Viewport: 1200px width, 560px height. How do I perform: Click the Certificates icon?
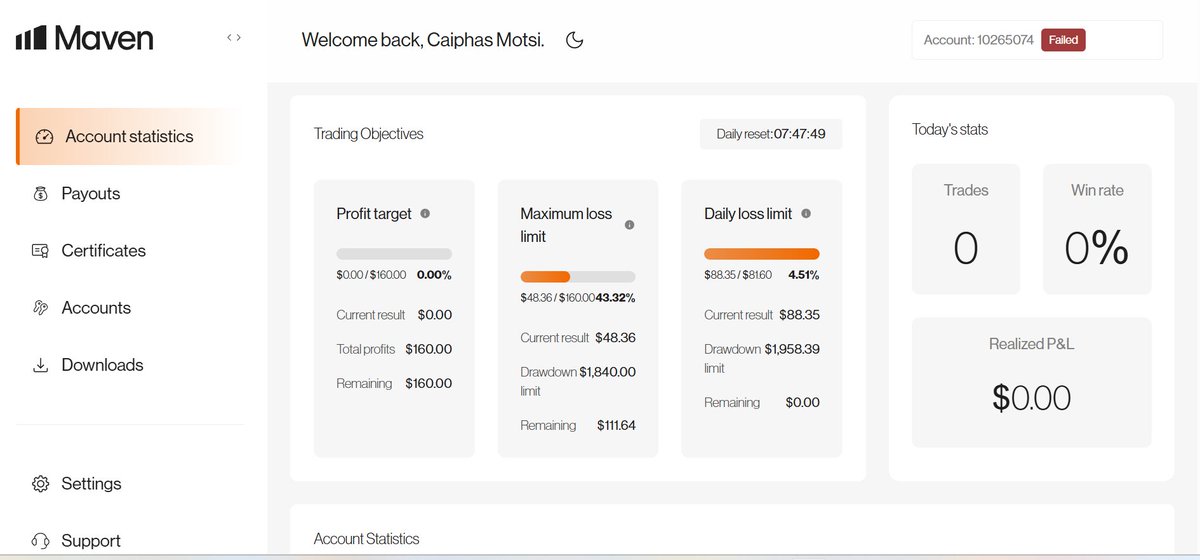coord(41,251)
